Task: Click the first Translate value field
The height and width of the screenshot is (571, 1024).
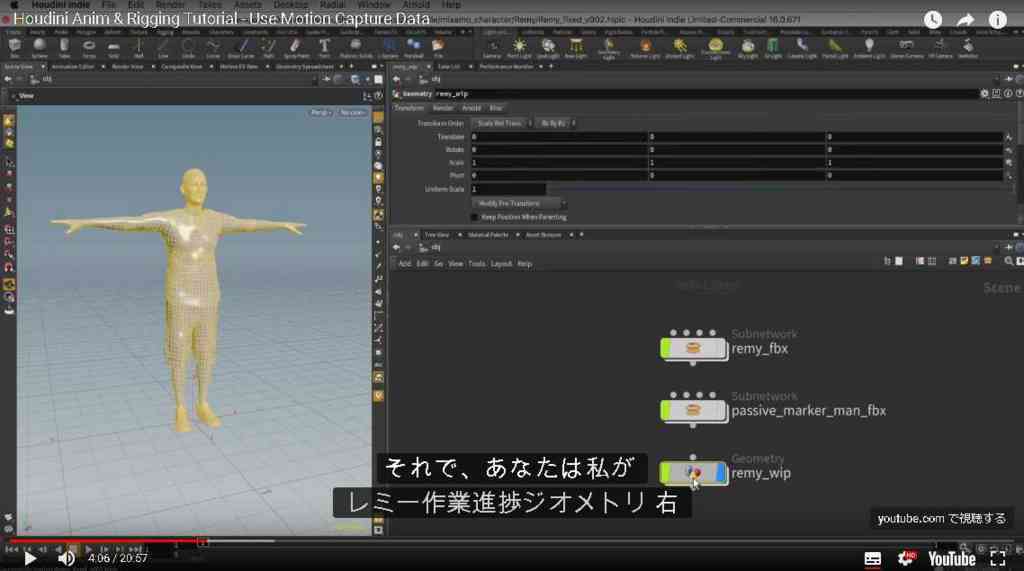Action: pos(559,137)
